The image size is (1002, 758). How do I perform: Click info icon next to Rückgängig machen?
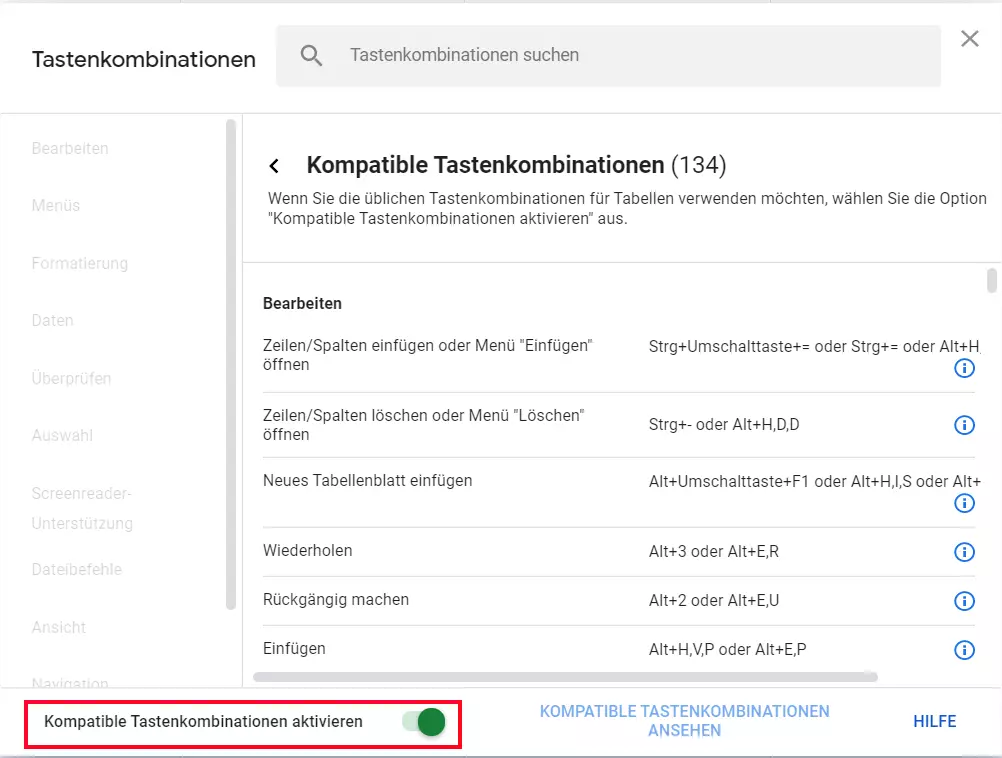(x=964, y=601)
